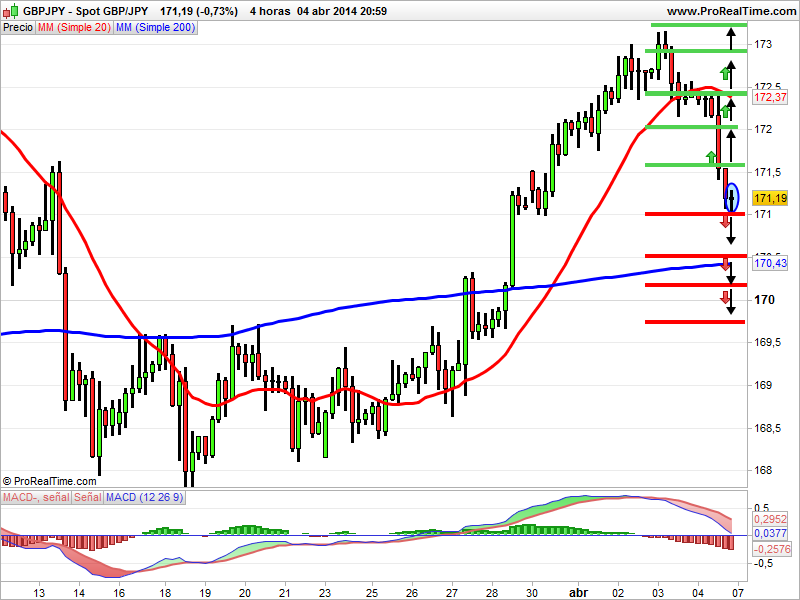Click the candlestick icon beside GBPJPY title
800x600 pixels.
11,11
